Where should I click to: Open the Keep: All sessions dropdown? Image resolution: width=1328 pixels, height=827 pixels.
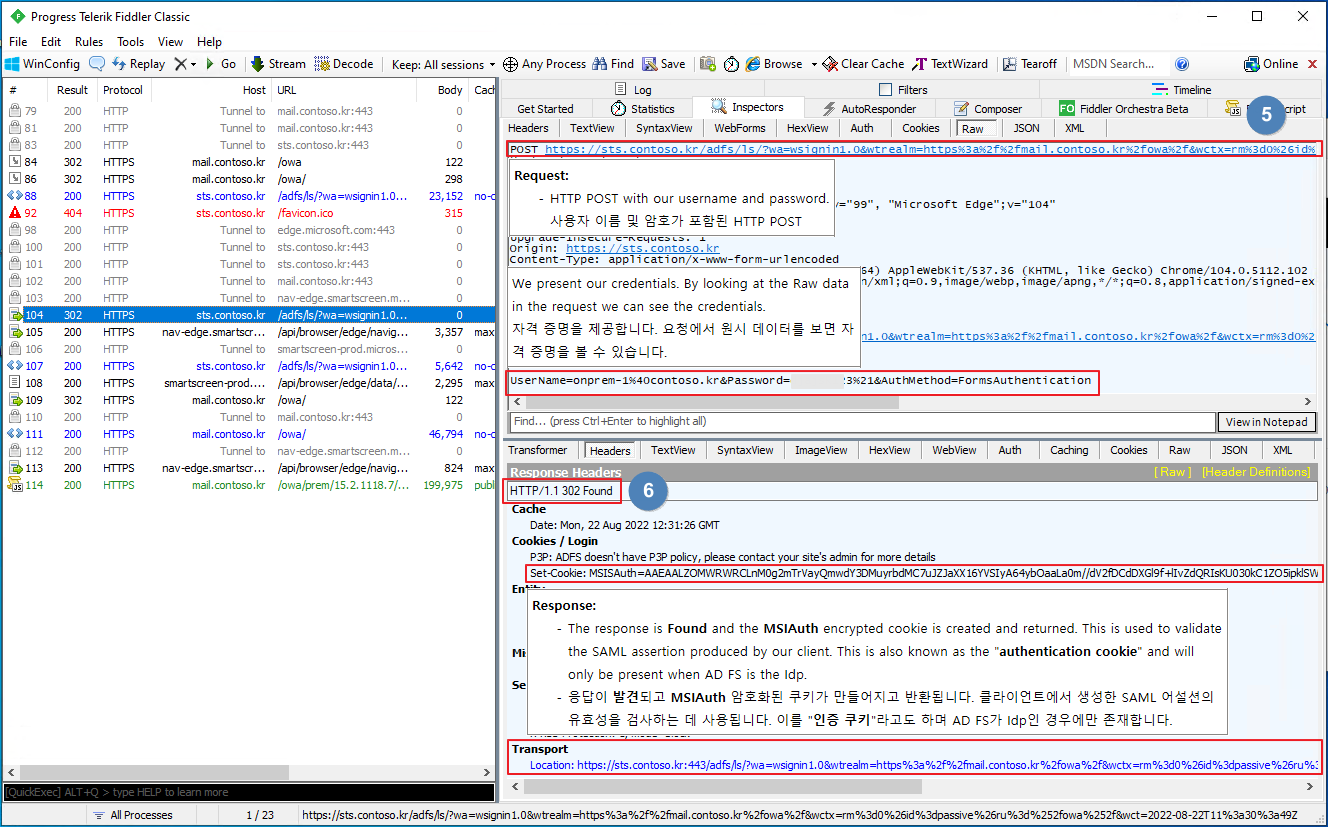point(443,64)
